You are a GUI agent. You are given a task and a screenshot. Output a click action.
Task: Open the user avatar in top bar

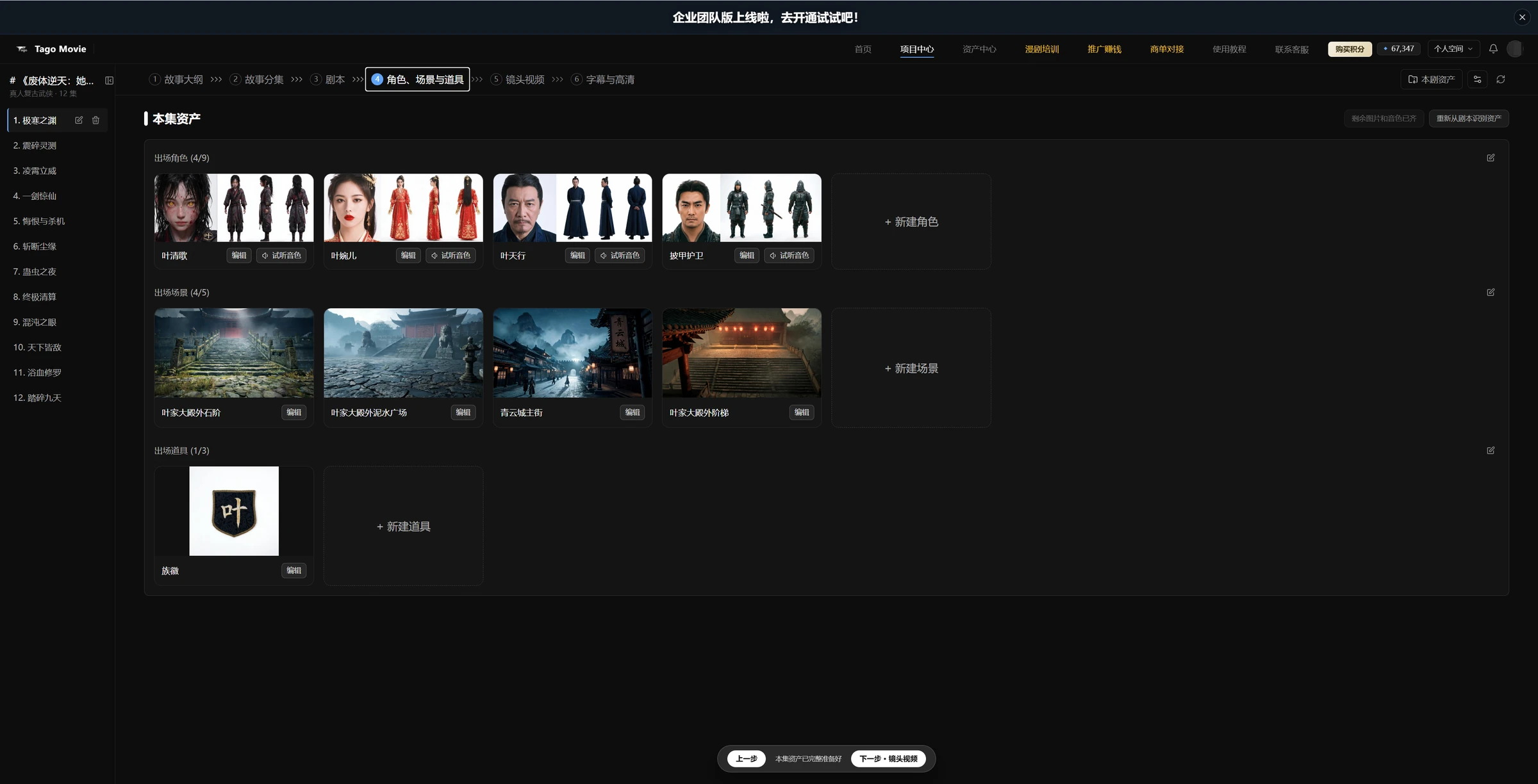coord(1514,49)
